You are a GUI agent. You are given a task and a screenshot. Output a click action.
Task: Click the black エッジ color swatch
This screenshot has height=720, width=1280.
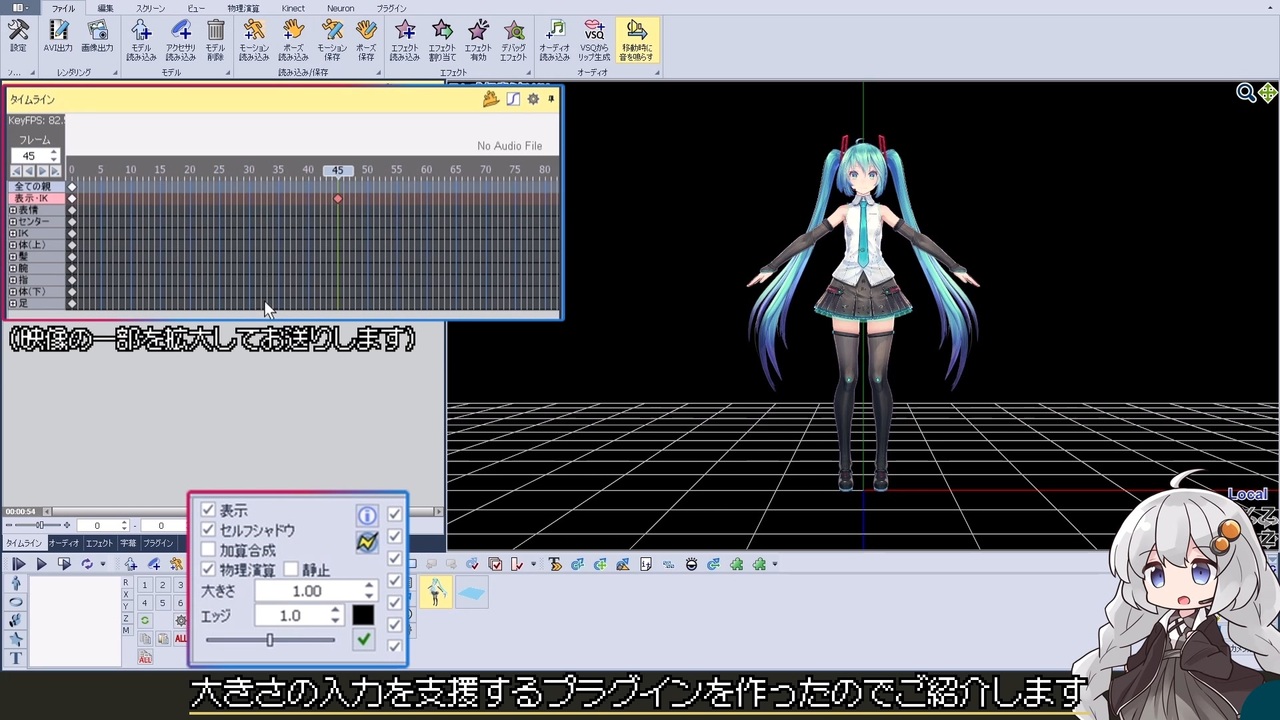[x=363, y=616]
